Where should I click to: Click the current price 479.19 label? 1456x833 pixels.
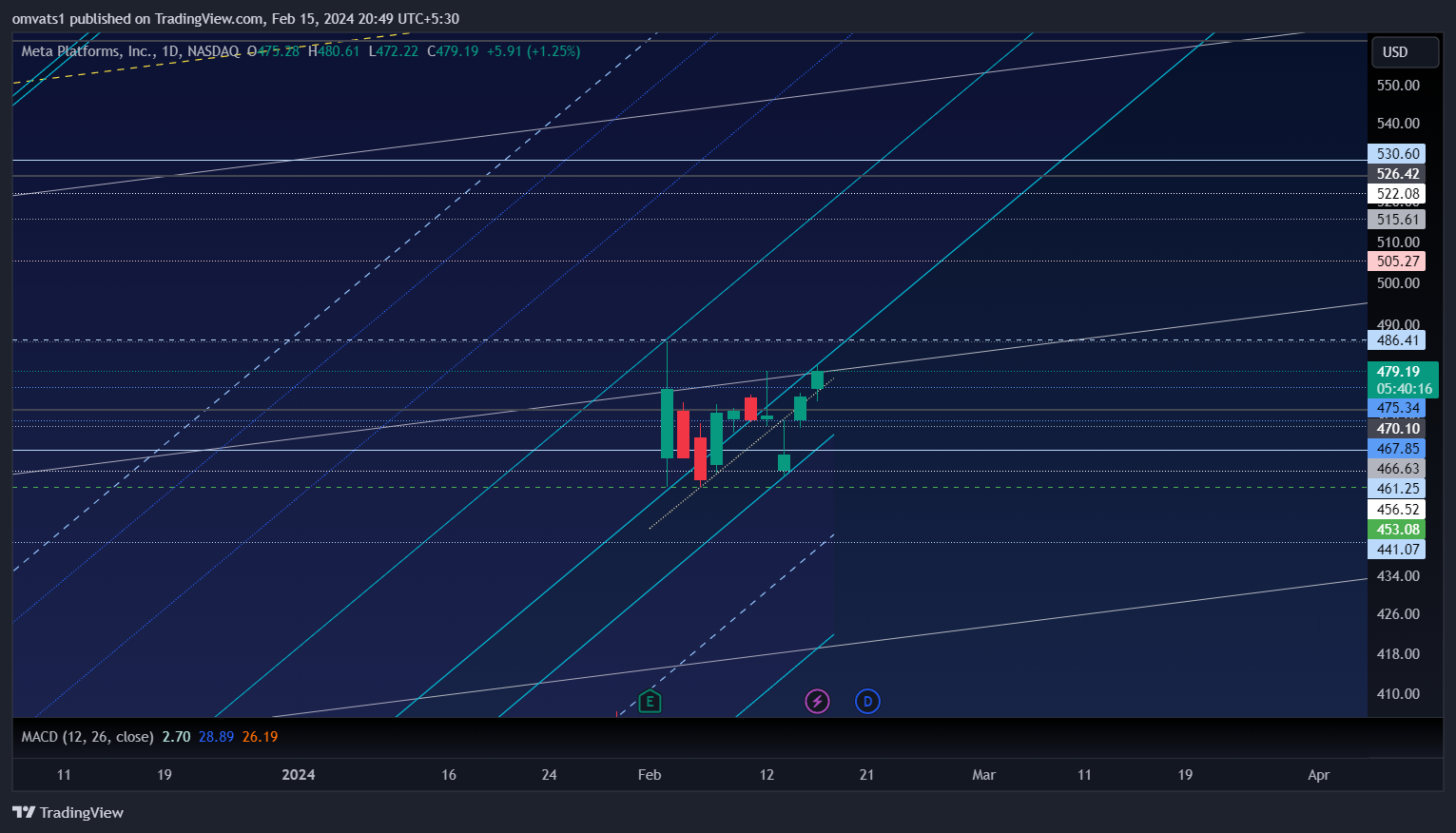[1399, 372]
